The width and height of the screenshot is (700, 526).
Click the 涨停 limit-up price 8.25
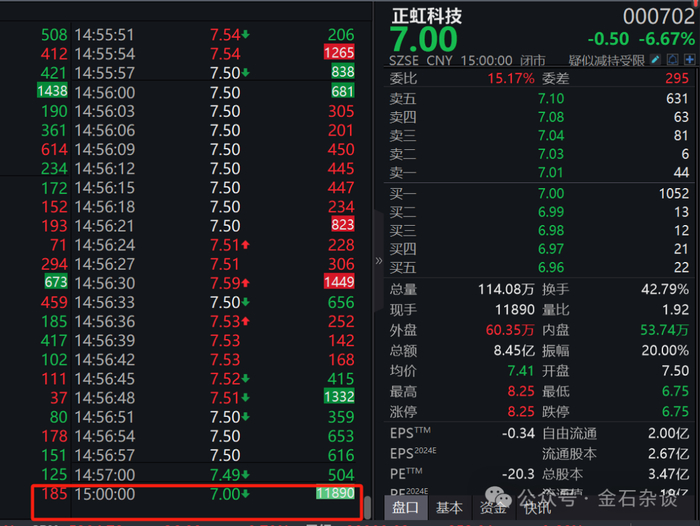pos(521,411)
